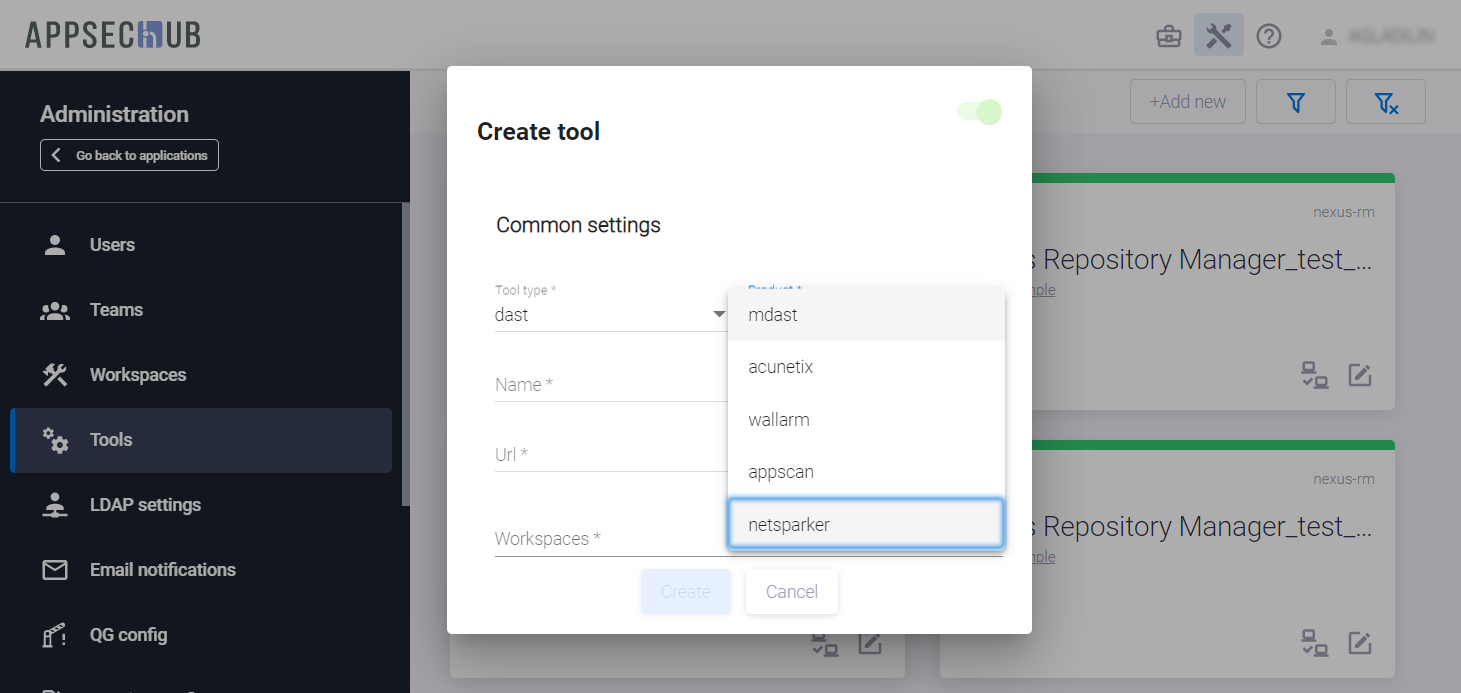Open Users in the administration sidebar
The width and height of the screenshot is (1461, 693).
pyautogui.click(x=112, y=245)
